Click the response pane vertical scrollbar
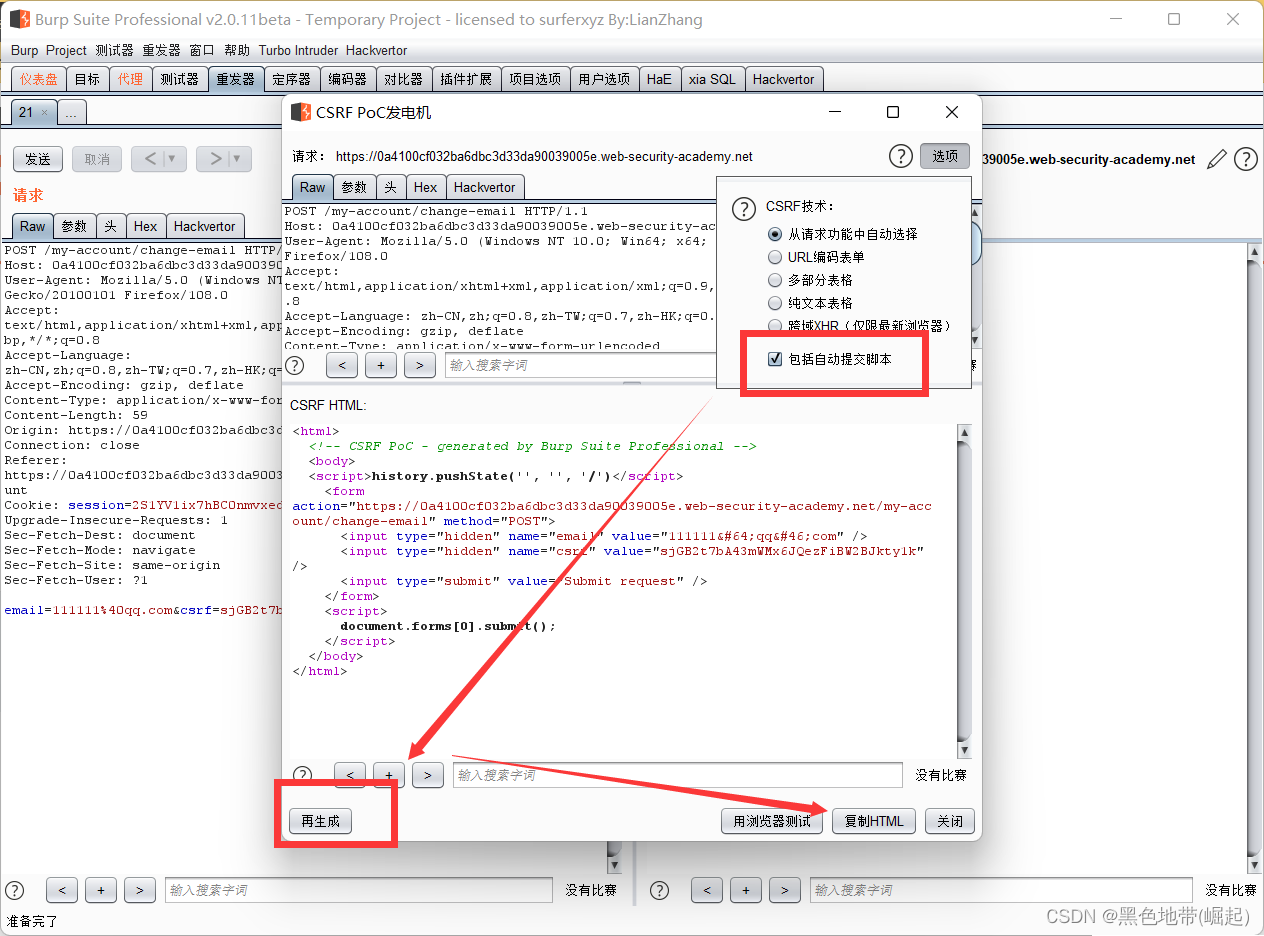Image resolution: width=1264 pixels, height=936 pixels. click(x=1256, y=560)
